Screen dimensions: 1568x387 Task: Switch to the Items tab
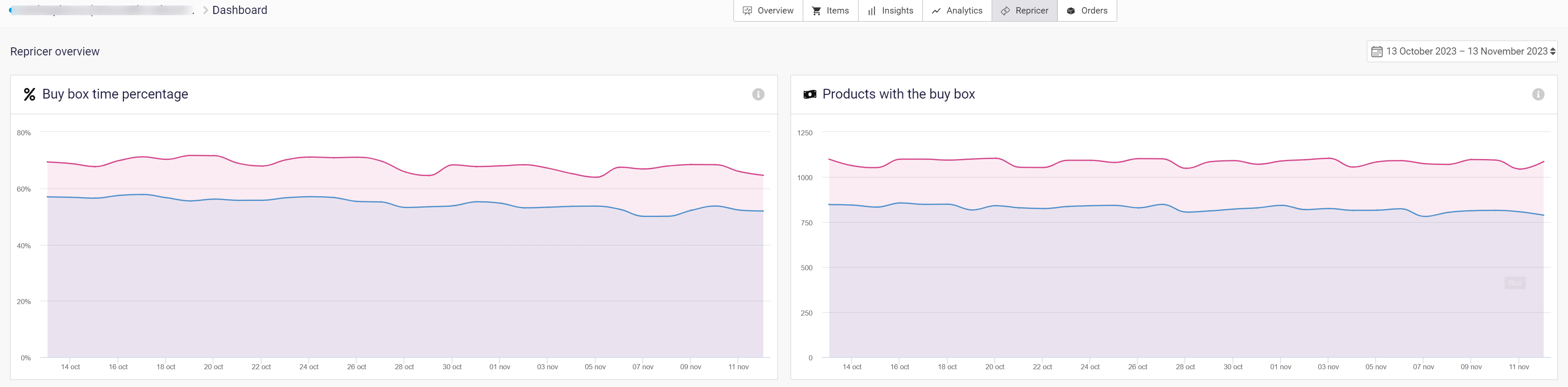[830, 11]
